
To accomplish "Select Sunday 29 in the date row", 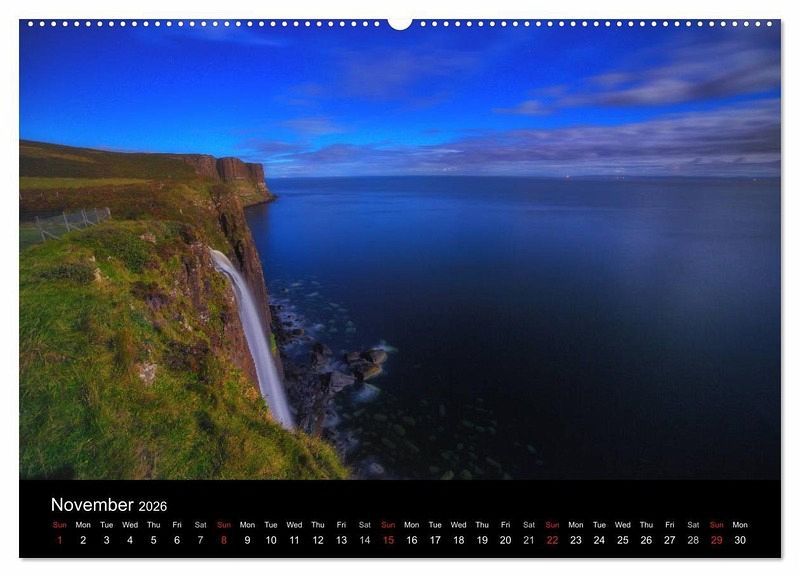I will (716, 540).
